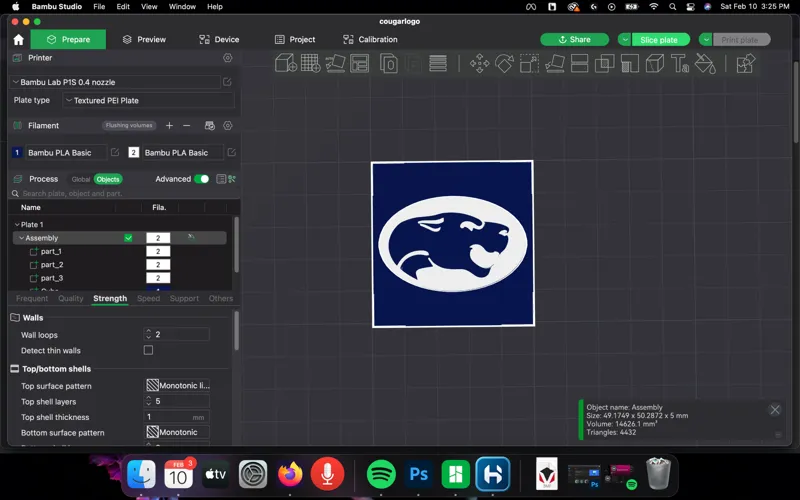
Task: Switch to the Project tab
Action: 294,39
